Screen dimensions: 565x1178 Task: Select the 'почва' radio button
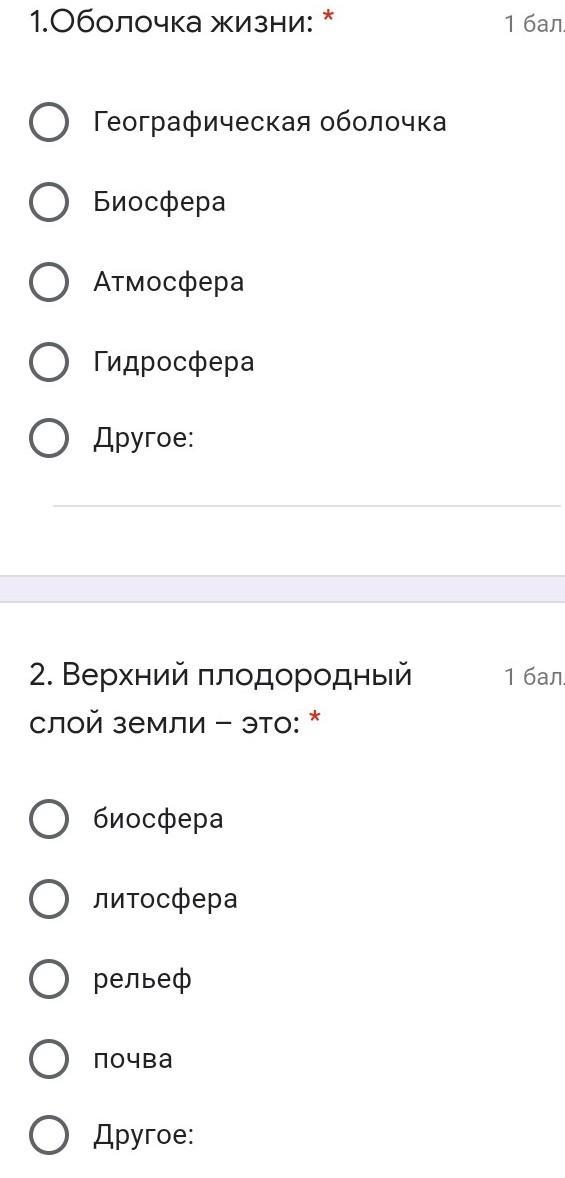click(49, 1059)
